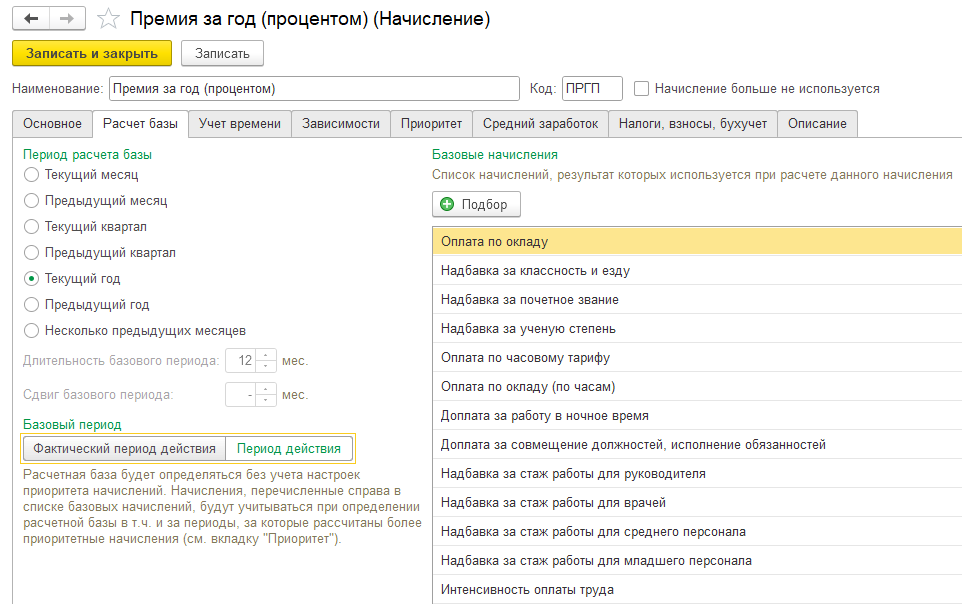Select the Текущий квартал radio option

pyautogui.click(x=31, y=226)
